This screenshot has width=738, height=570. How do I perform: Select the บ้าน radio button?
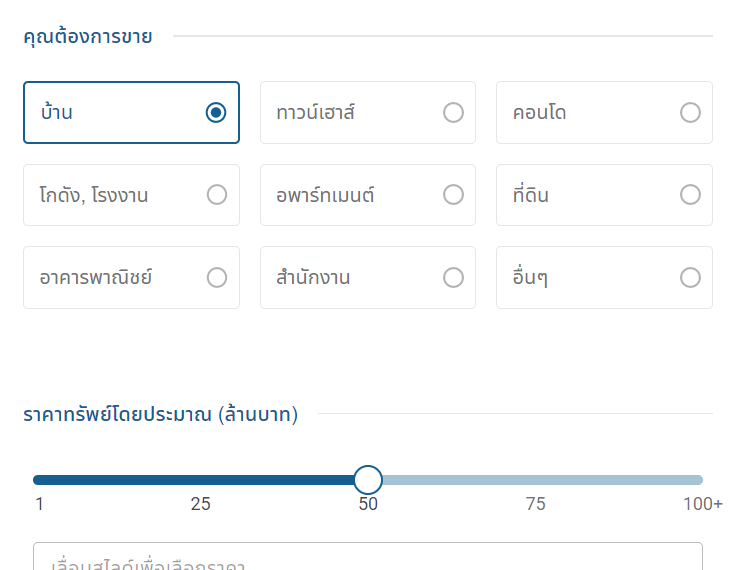pos(216,113)
